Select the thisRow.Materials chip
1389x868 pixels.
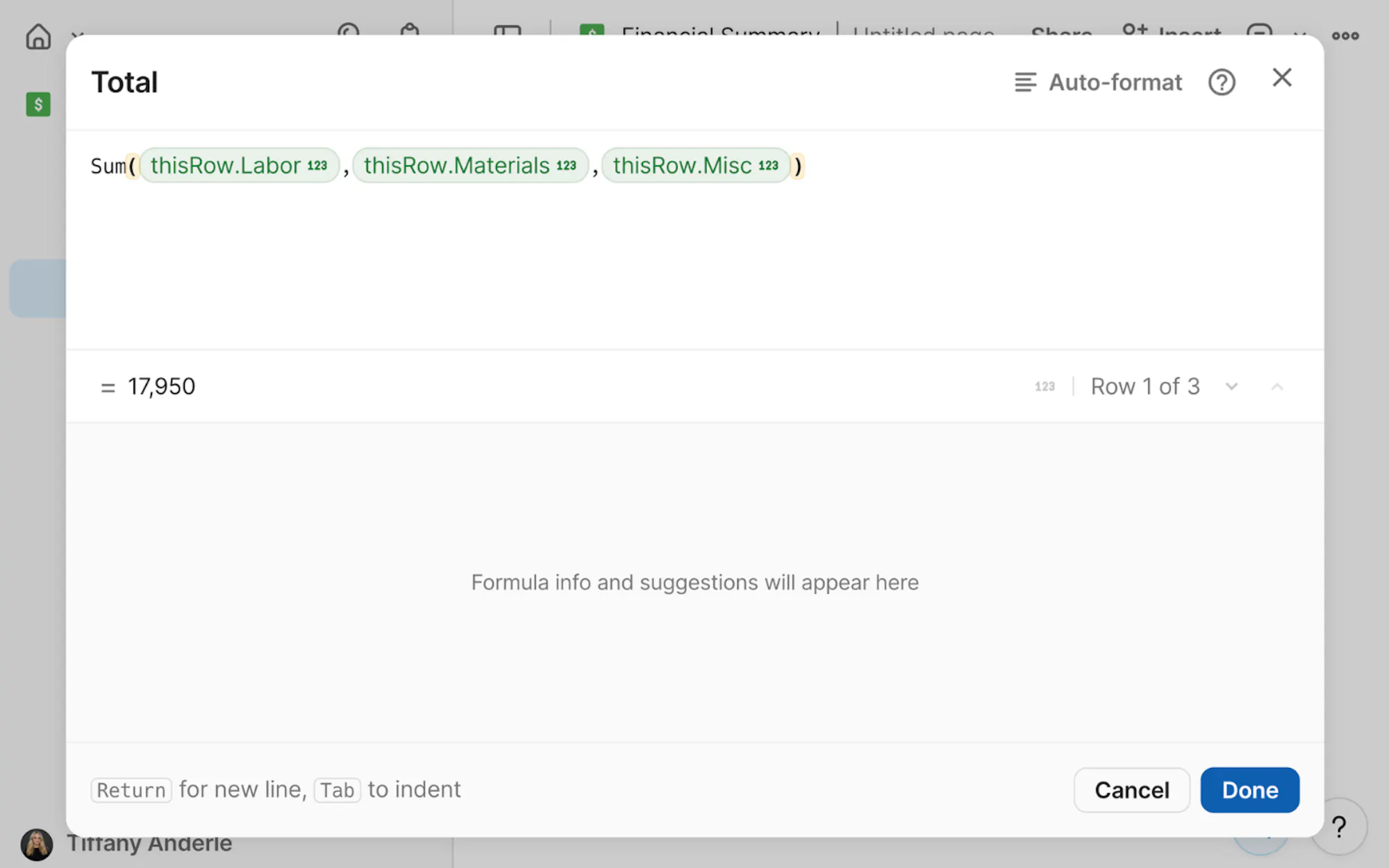[x=469, y=166]
